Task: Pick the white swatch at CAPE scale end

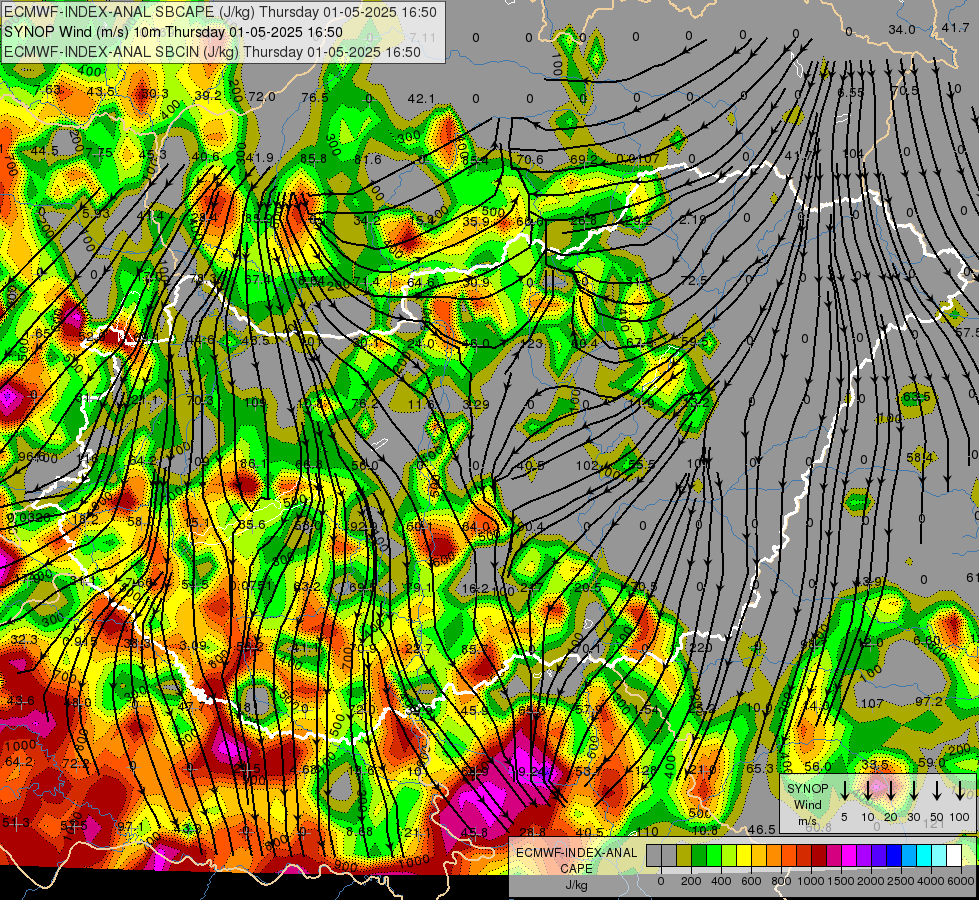Action: click(955, 855)
